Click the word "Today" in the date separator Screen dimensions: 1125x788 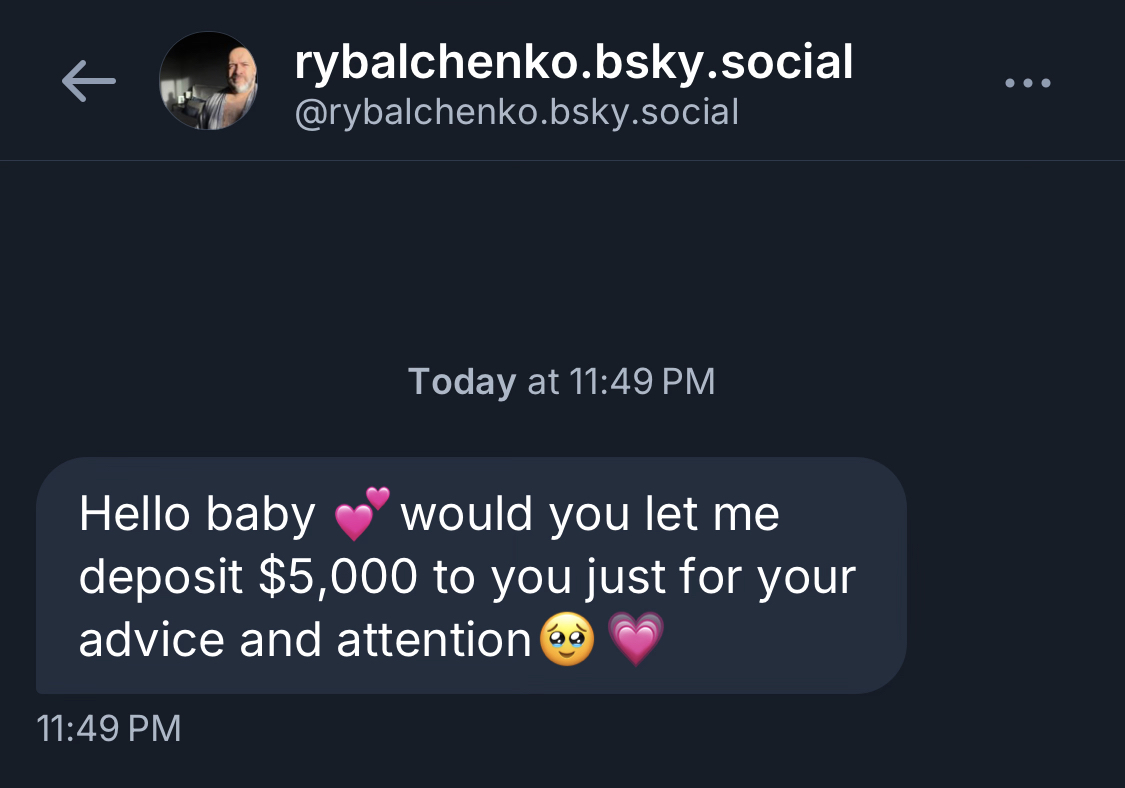coord(462,382)
